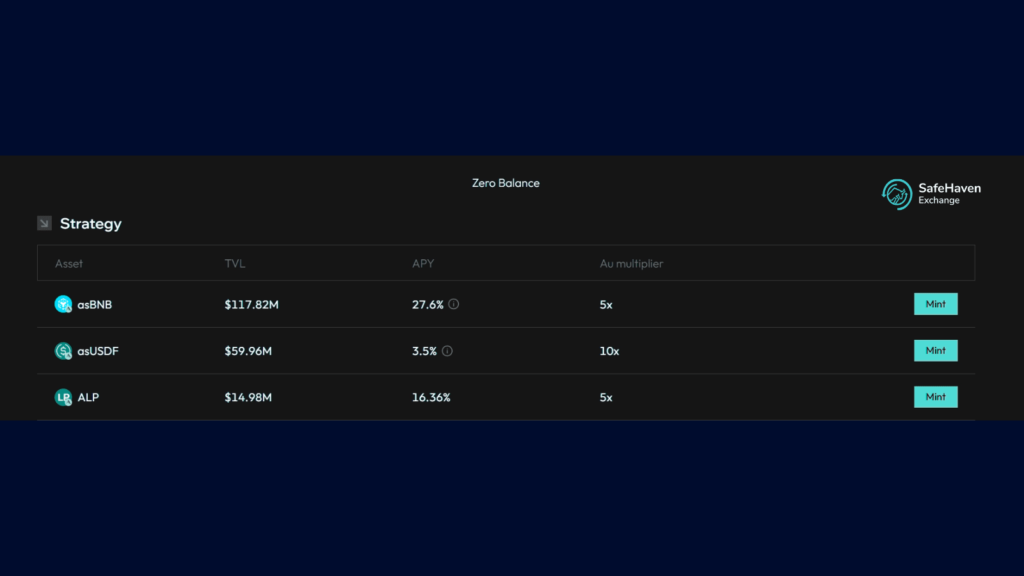
Task: Click the ALP 5x multiplier value
Action: [x=606, y=398]
